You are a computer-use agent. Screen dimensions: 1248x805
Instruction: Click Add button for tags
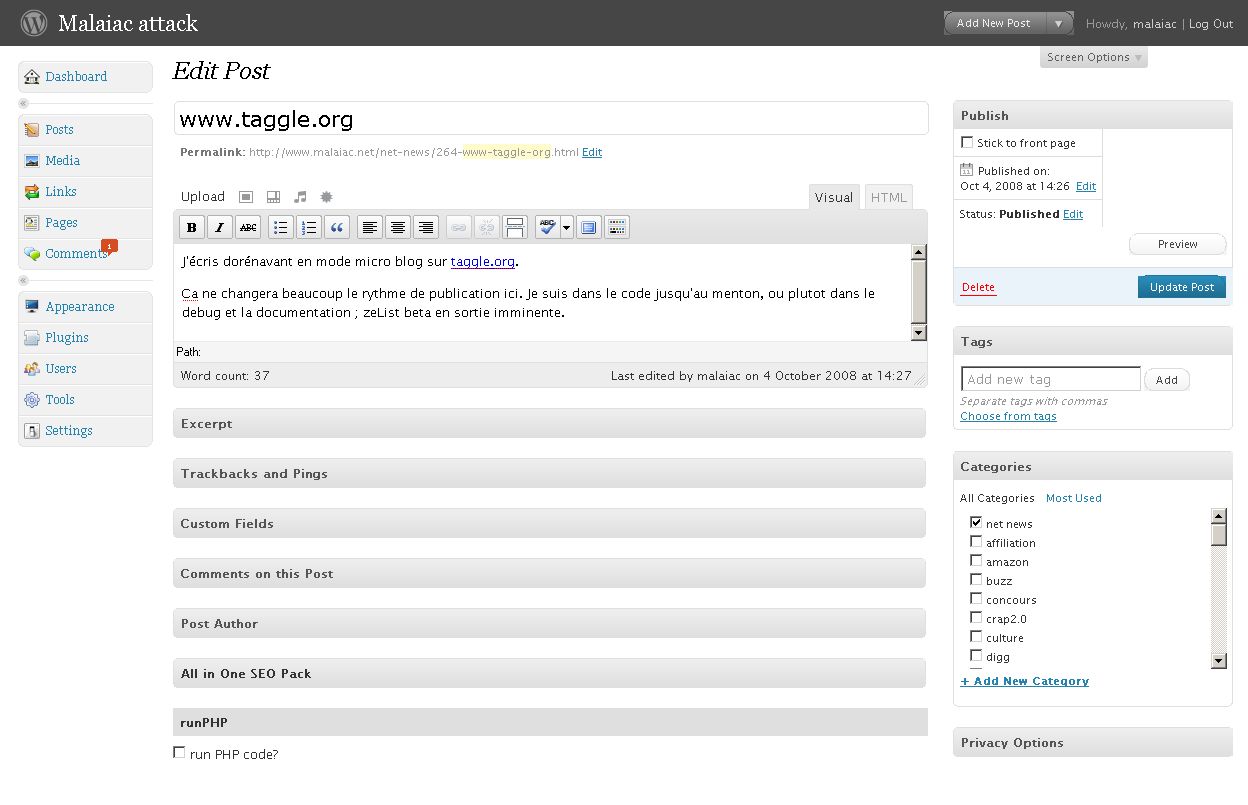point(1167,380)
